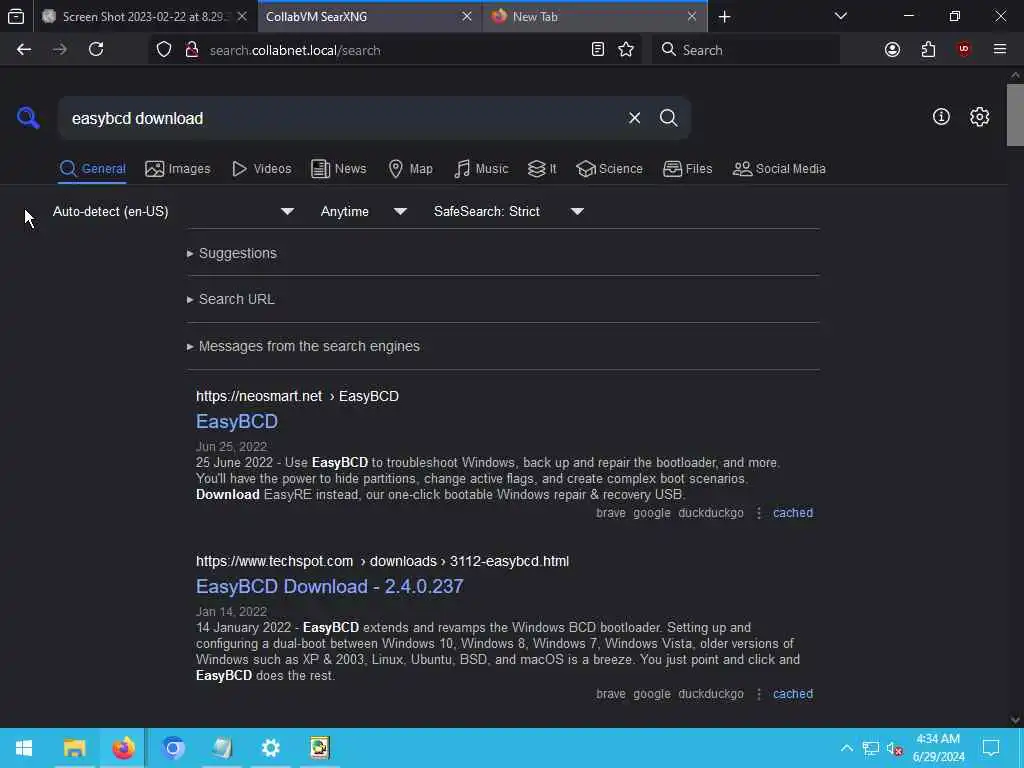1024x768 pixels.
Task: Open EasyBCD Download - 2.4.0.237 result
Action: click(x=330, y=586)
